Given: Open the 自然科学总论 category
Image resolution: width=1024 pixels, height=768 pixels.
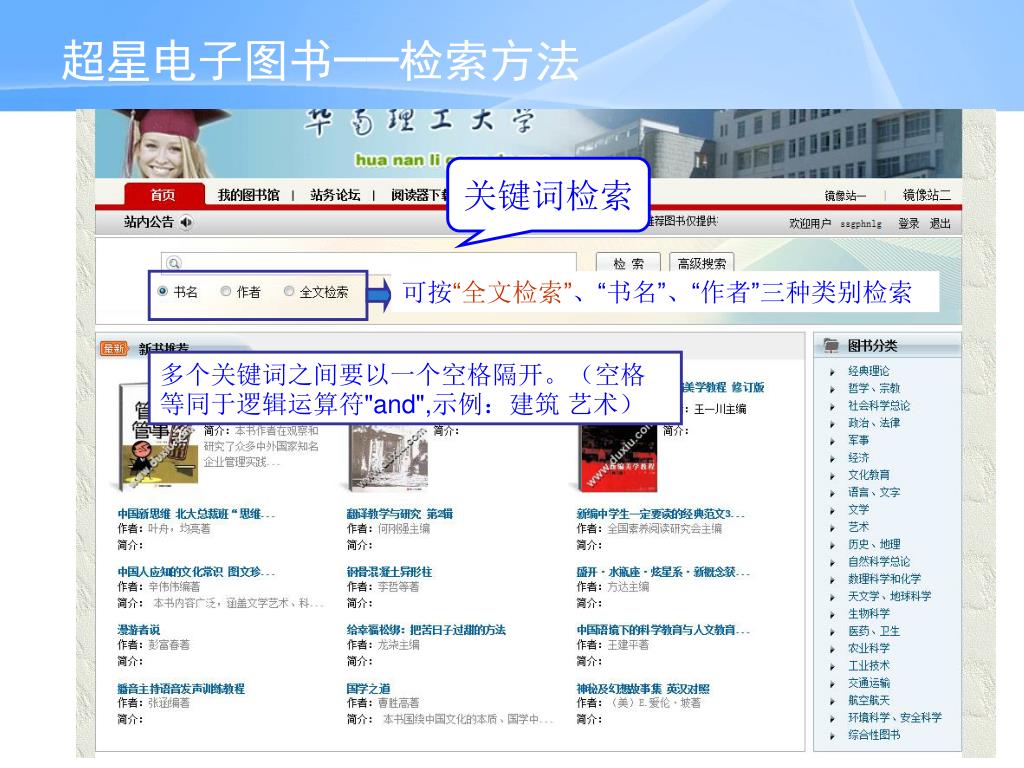Looking at the screenshot, I should pyautogui.click(x=879, y=562).
